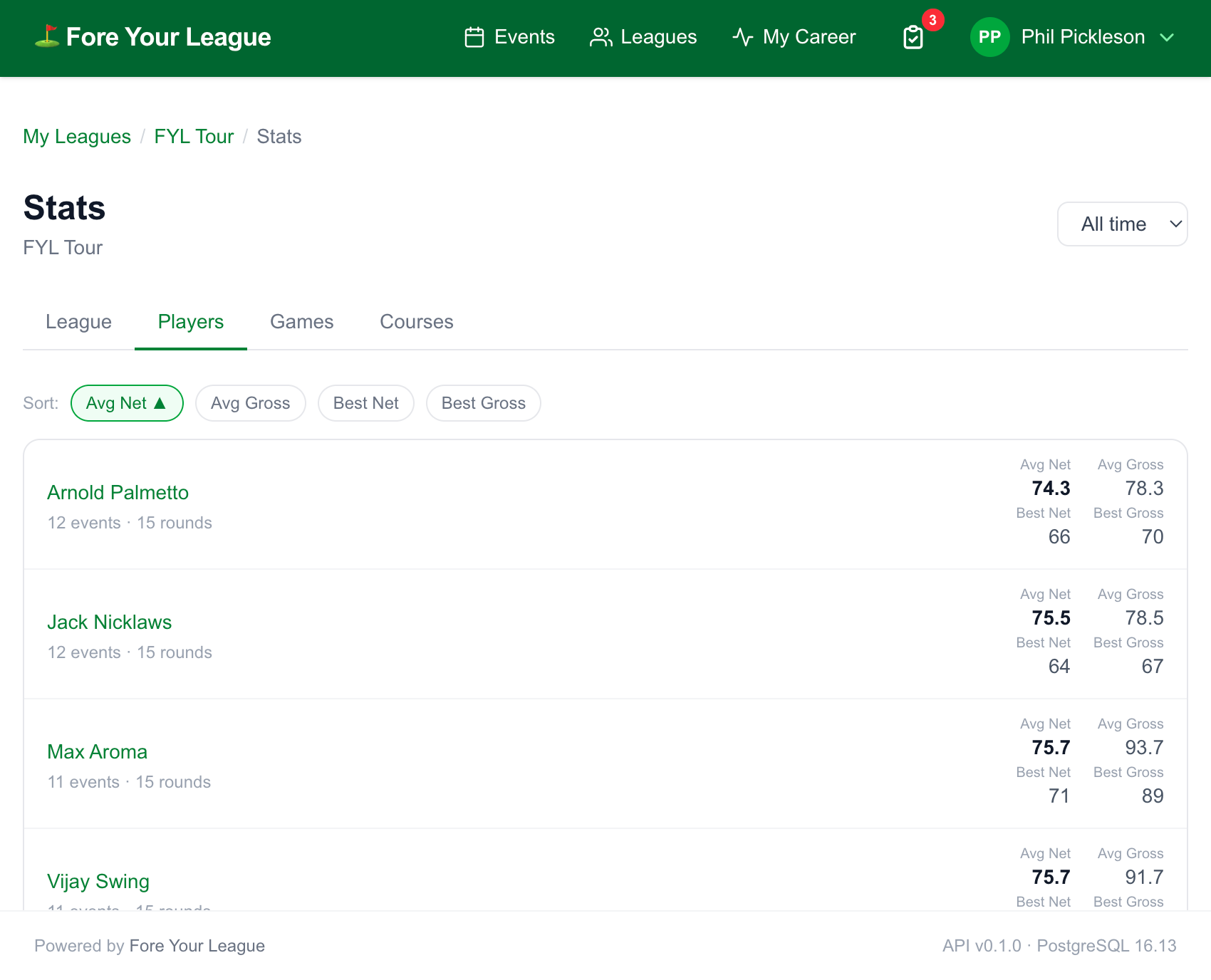Click the Leagues people icon
1211x980 pixels.
(601, 37)
